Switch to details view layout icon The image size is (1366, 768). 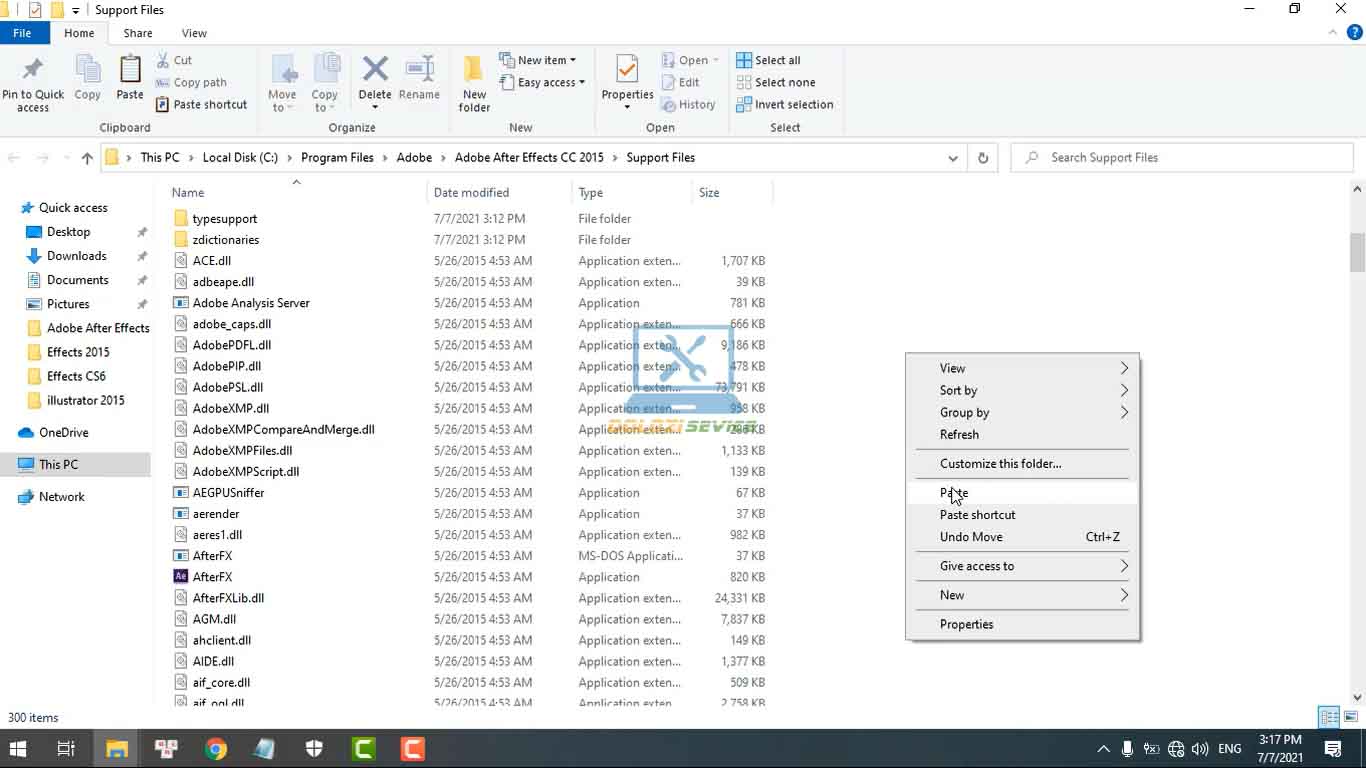[1329, 717]
